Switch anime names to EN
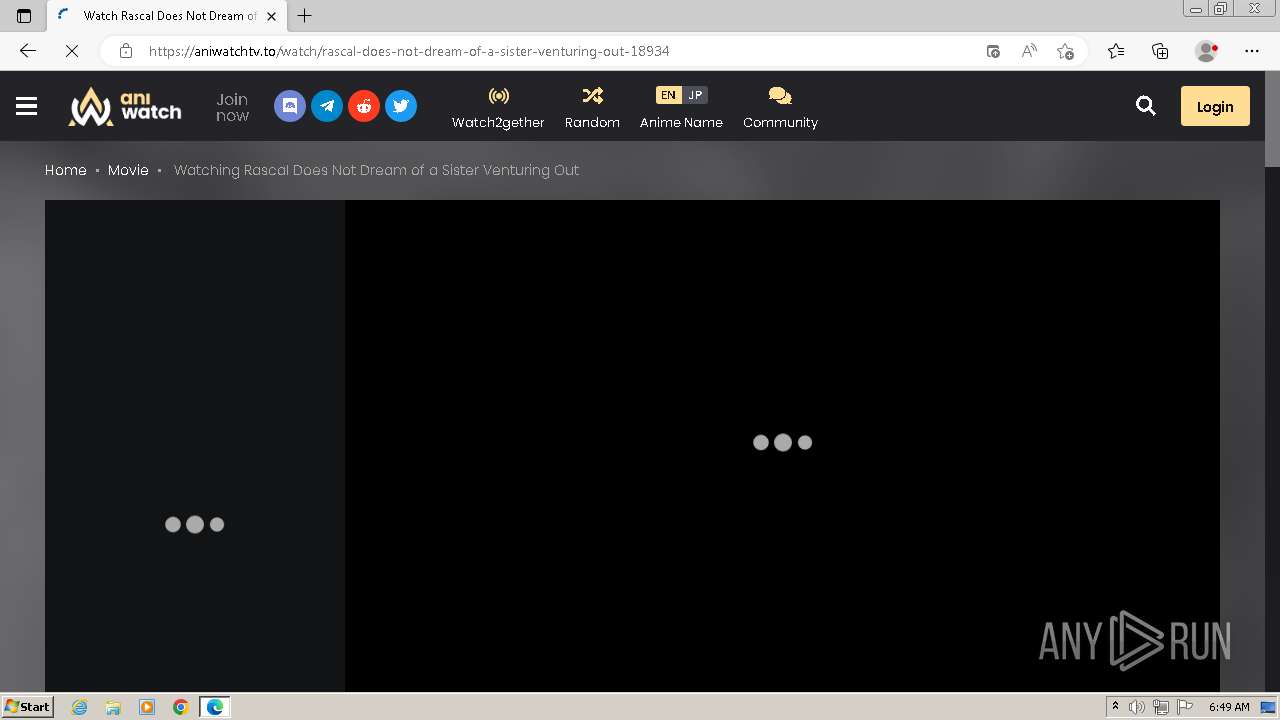Image resolution: width=1280 pixels, height=720 pixels. point(668,95)
